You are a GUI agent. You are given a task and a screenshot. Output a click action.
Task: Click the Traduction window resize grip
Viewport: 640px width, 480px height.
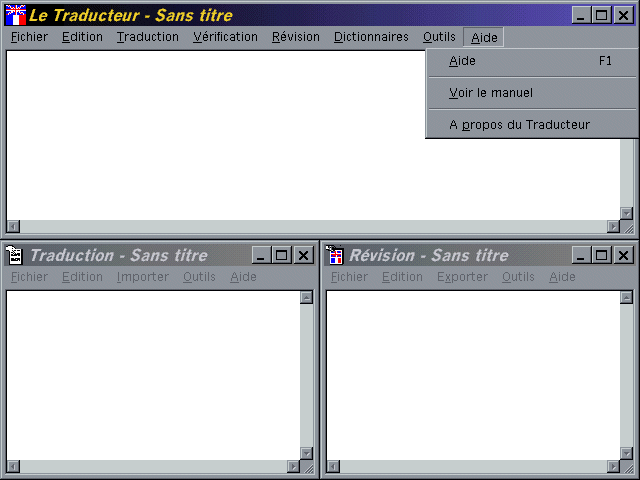tap(307, 467)
